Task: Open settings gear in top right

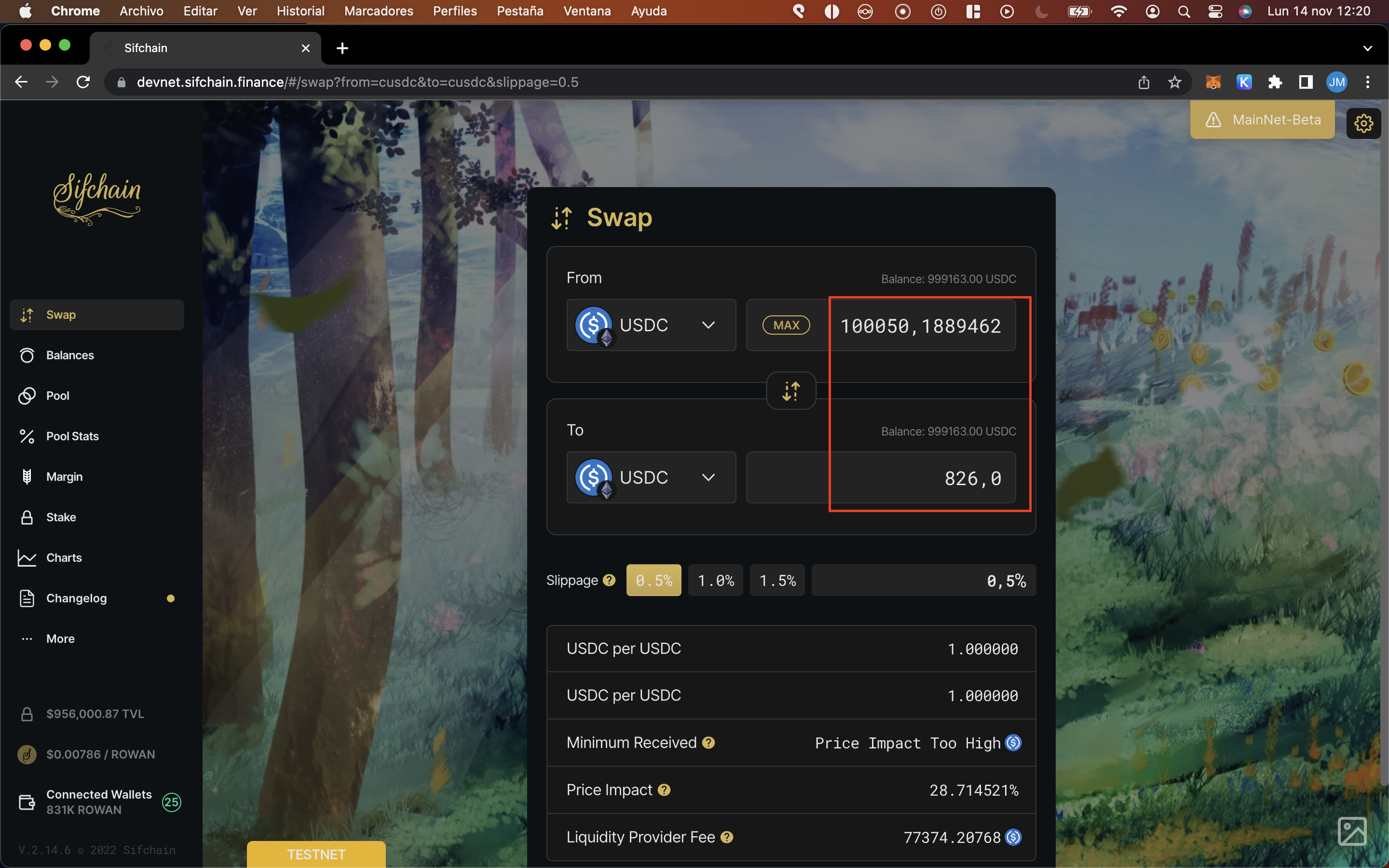Action: point(1363,123)
